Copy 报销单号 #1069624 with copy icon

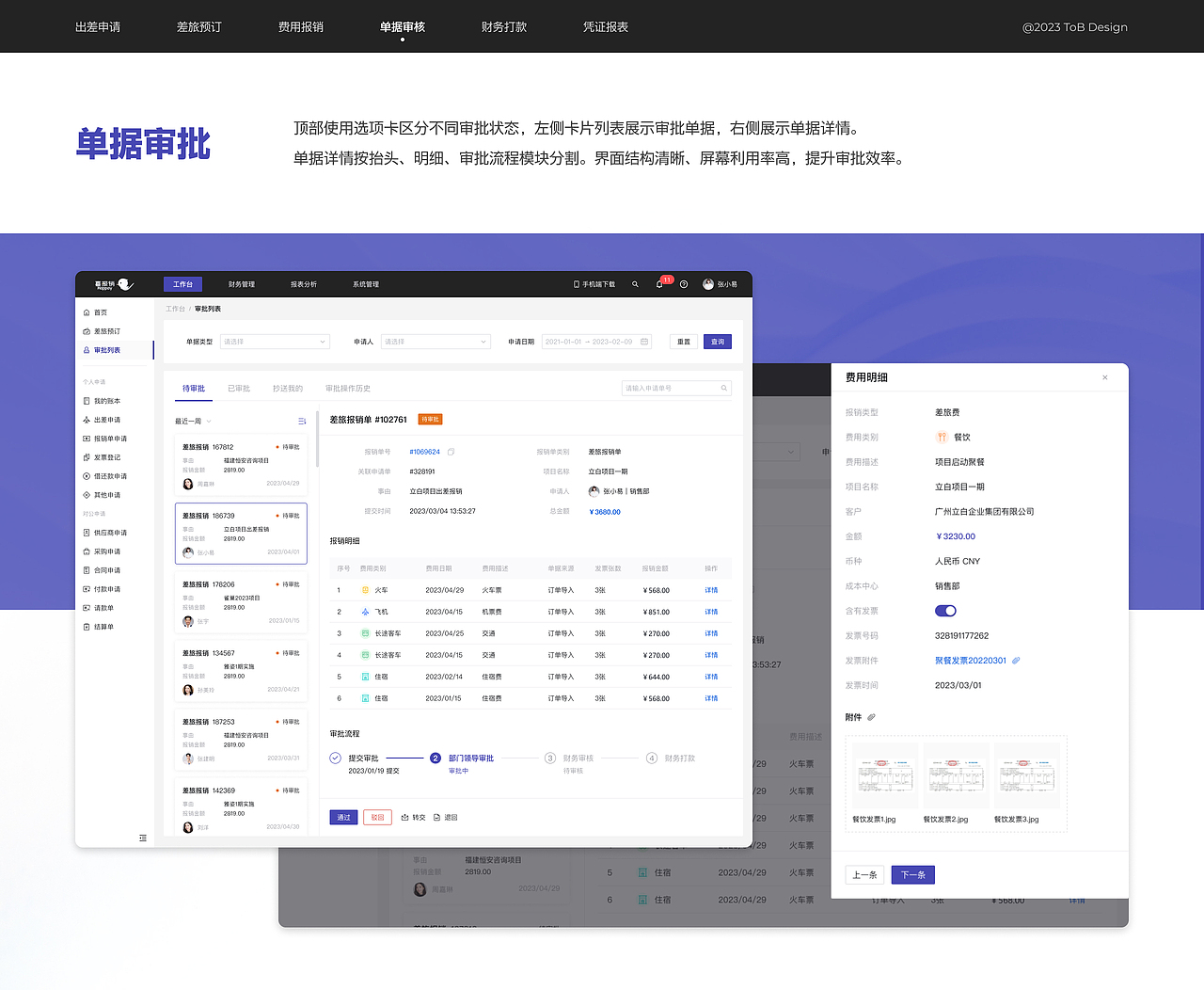tap(451, 452)
